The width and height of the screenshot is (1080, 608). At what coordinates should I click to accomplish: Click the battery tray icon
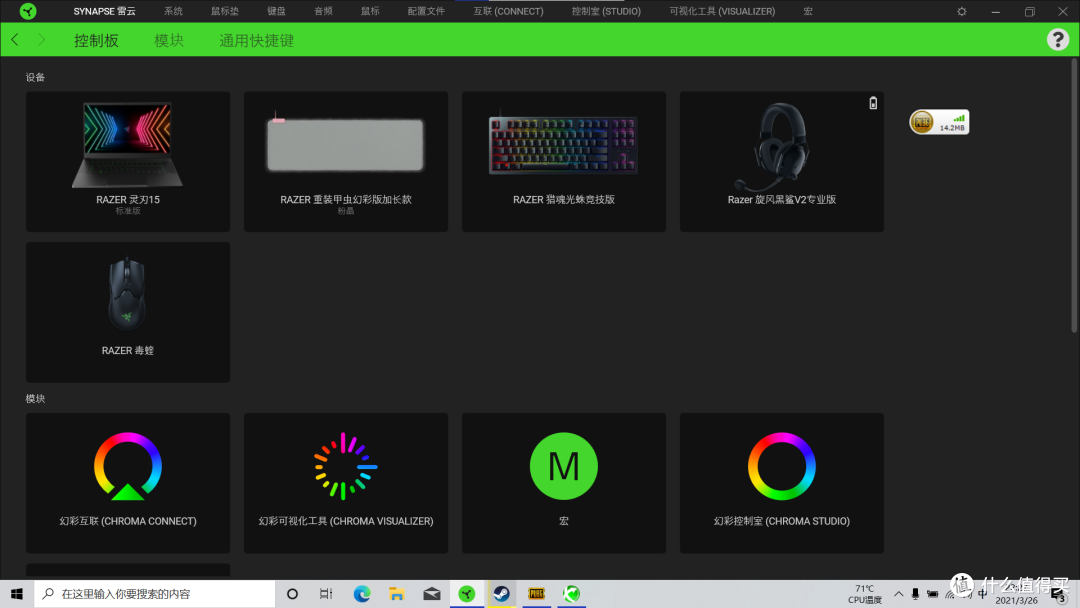point(933,594)
